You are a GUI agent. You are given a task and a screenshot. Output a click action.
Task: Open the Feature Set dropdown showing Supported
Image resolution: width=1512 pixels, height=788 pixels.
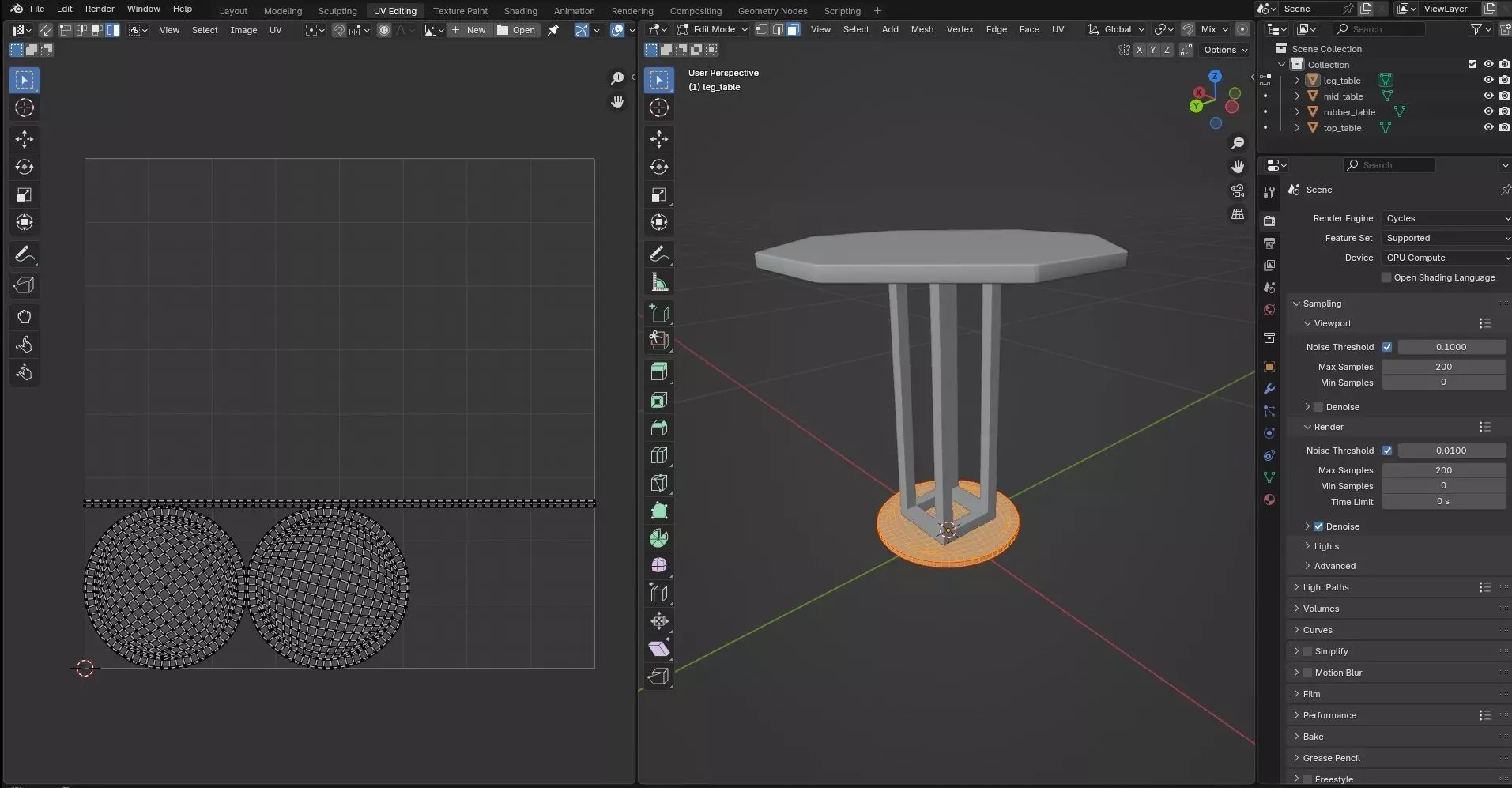click(1446, 238)
